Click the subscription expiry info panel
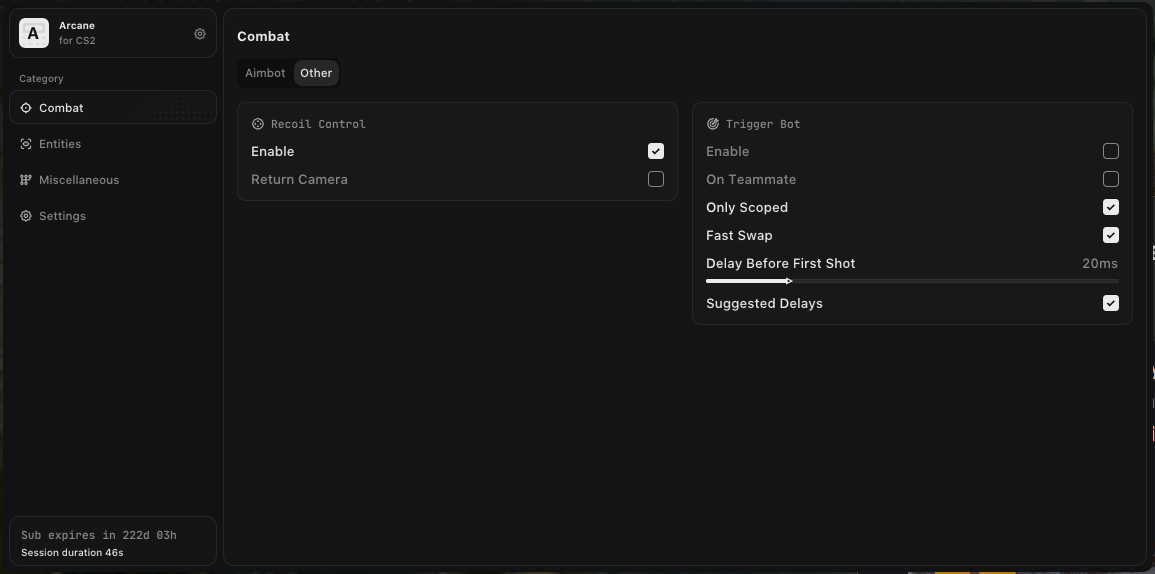 pyautogui.click(x=112, y=543)
